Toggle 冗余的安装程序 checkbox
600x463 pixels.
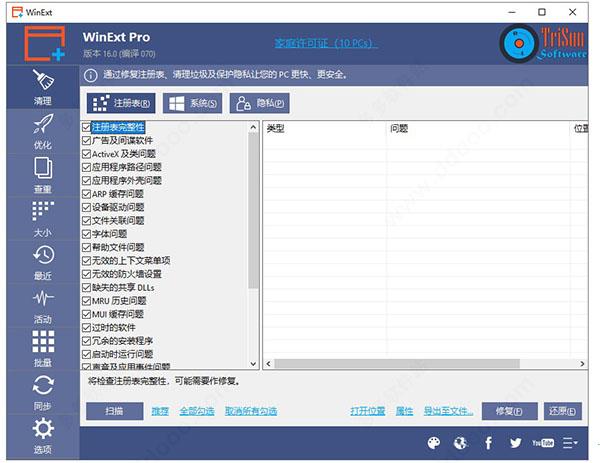pyautogui.click(x=86, y=341)
